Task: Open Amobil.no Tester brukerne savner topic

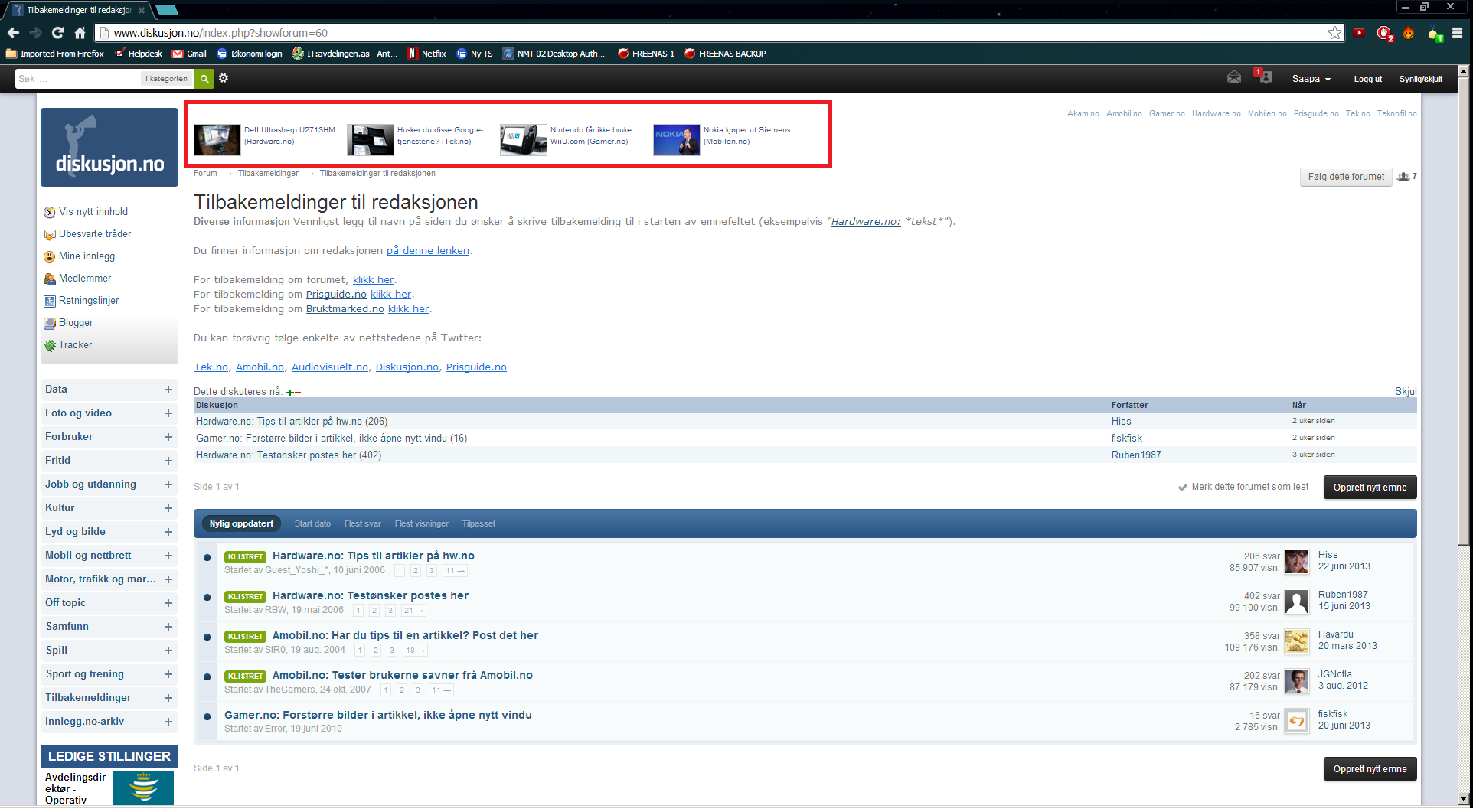Action: coord(403,675)
